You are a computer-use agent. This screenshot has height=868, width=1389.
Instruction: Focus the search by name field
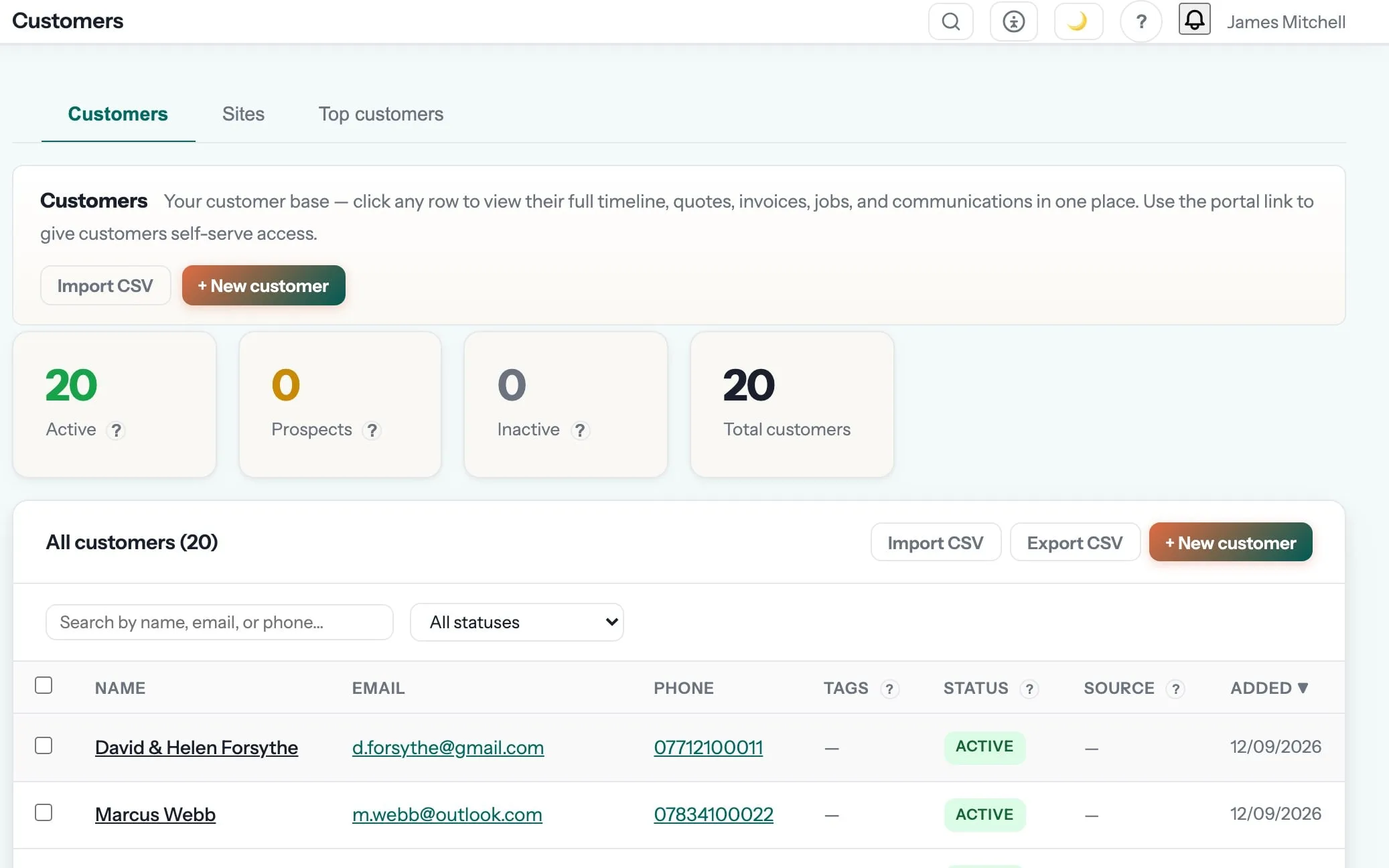click(219, 622)
